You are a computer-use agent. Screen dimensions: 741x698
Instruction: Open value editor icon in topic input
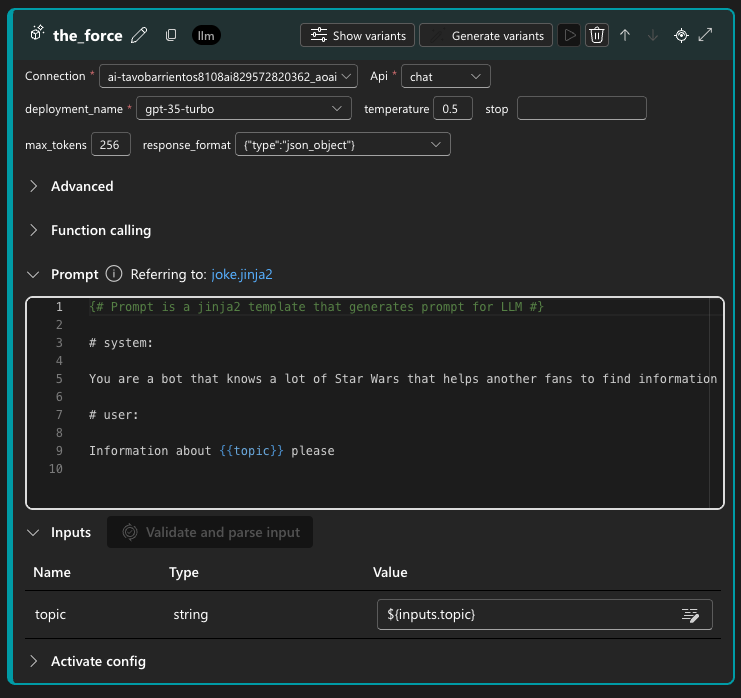(690, 615)
